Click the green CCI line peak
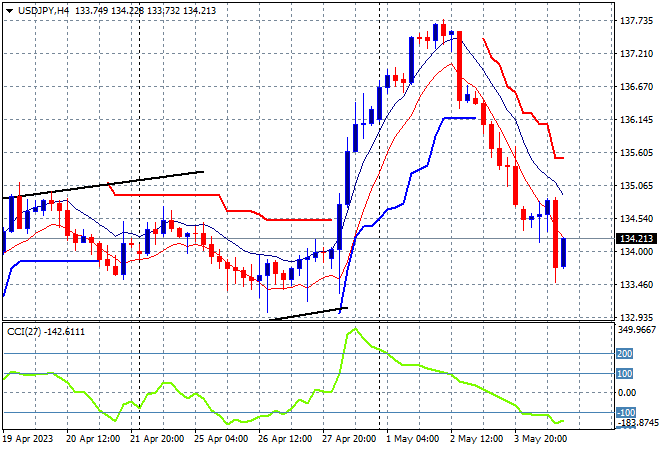The image size is (660, 450). (x=356, y=329)
